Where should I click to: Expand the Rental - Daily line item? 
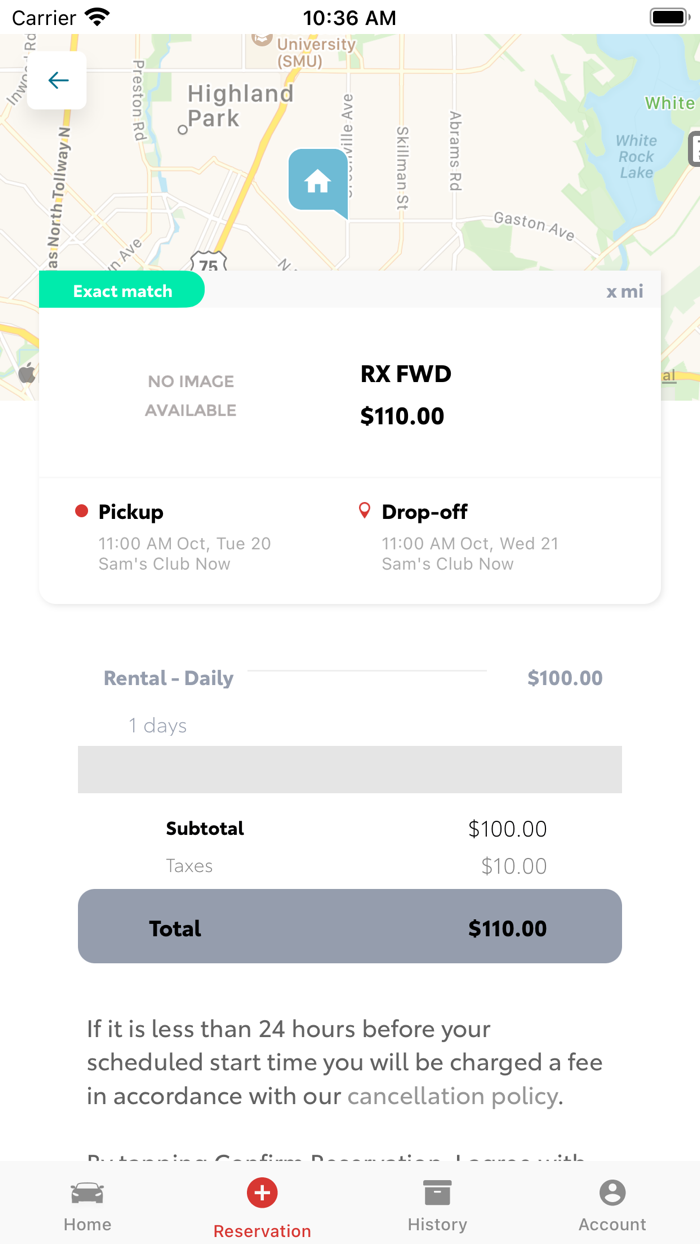pos(169,678)
